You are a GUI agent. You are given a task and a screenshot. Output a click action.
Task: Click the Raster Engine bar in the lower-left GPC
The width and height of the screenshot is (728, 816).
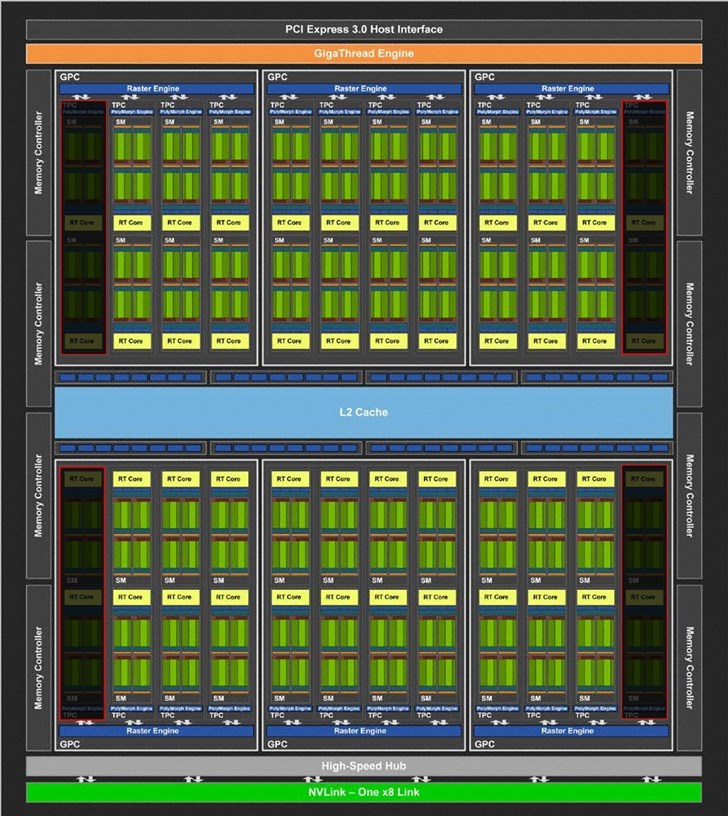coord(157,731)
